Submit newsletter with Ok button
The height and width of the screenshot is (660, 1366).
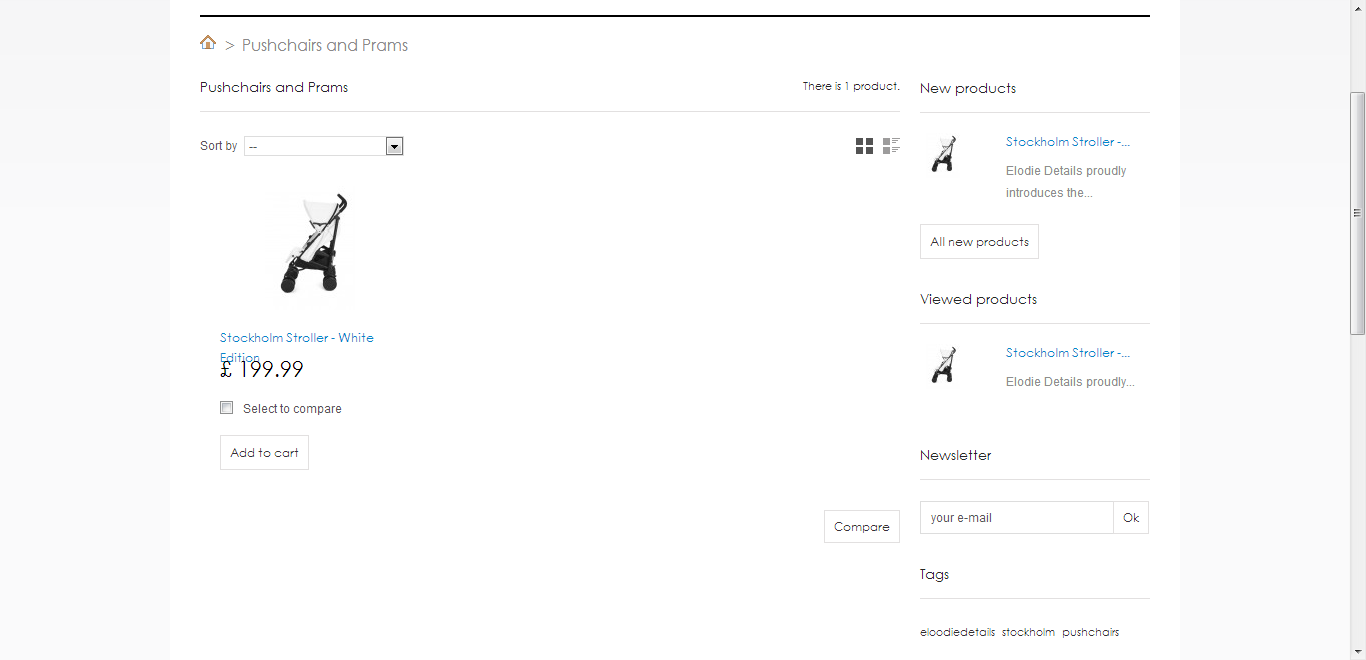[x=1131, y=518]
